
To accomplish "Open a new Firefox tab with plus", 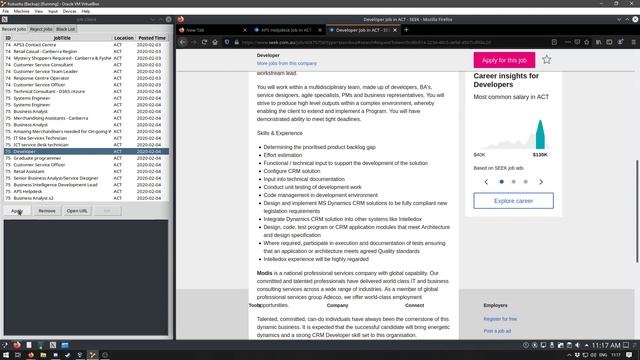I will (x=406, y=30).
